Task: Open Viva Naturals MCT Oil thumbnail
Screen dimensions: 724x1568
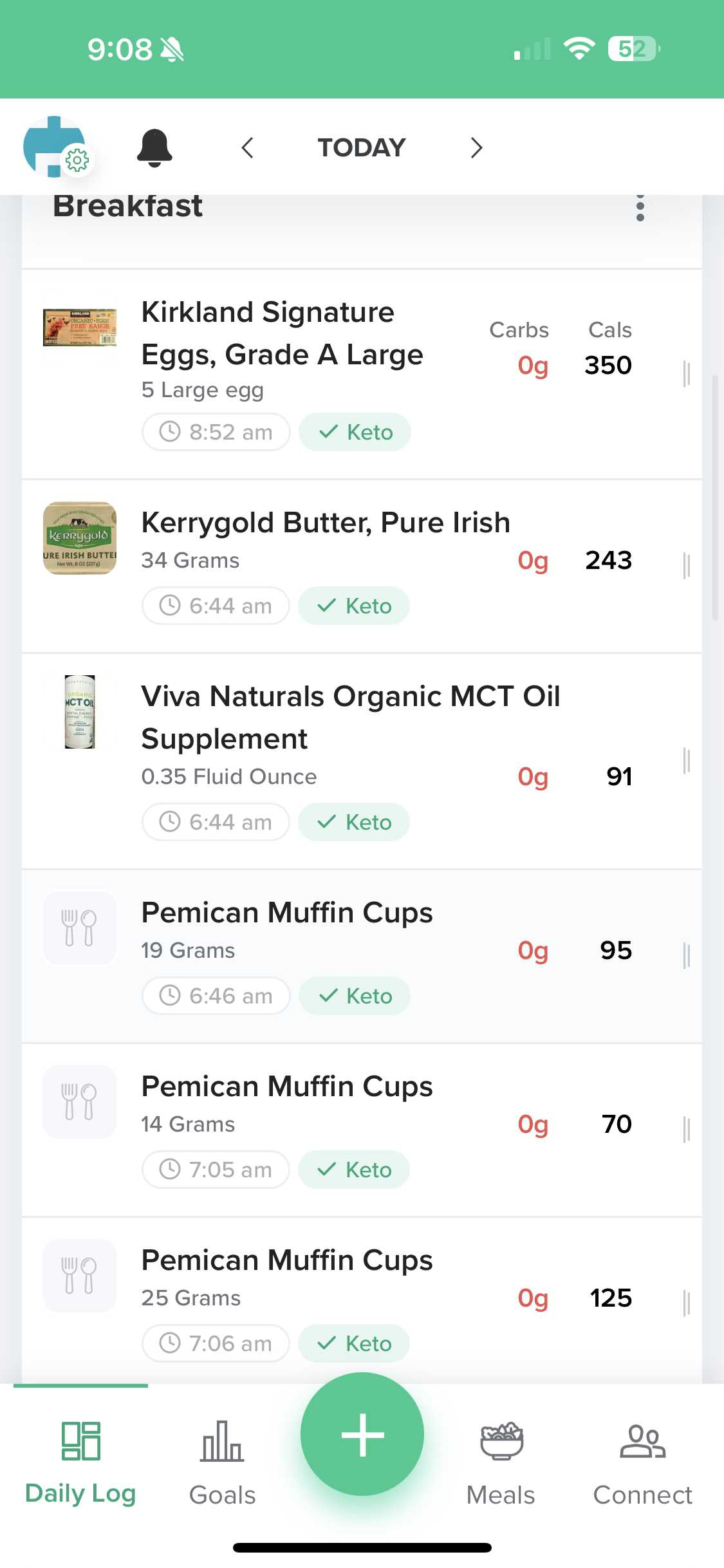Action: click(x=80, y=712)
